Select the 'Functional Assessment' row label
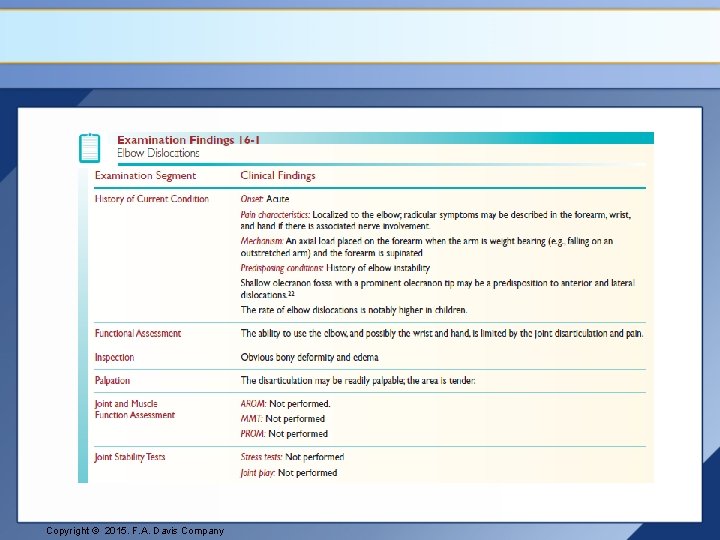The image size is (720, 540). tap(138, 333)
